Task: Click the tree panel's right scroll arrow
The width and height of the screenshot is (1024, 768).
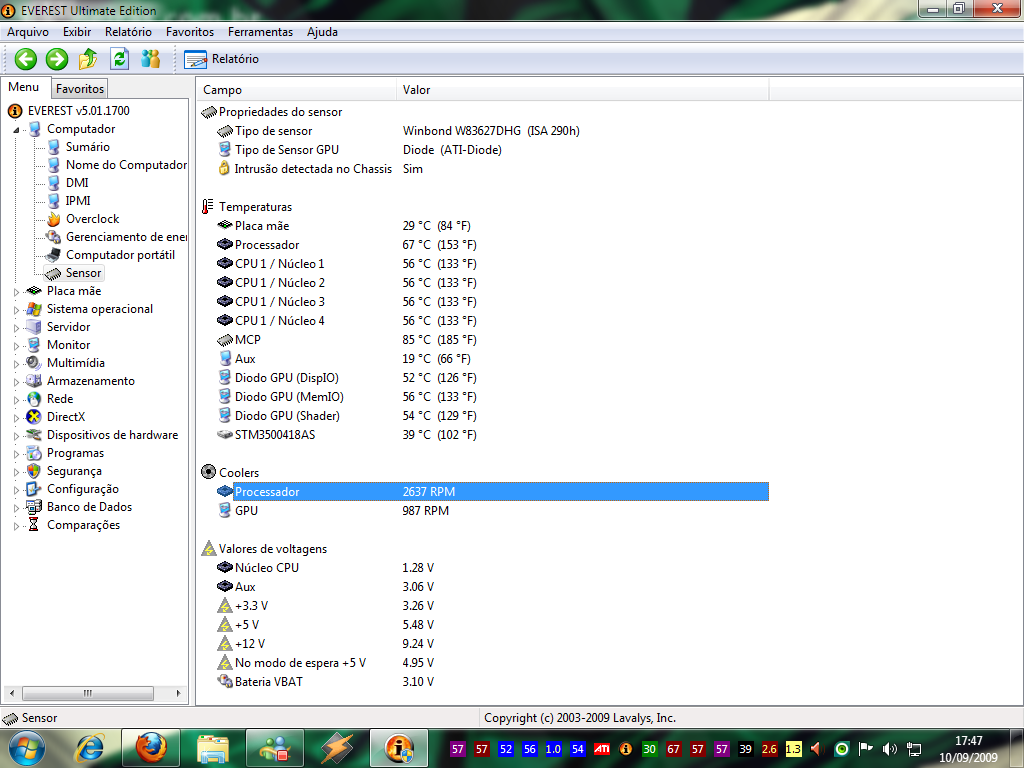Action: point(179,693)
